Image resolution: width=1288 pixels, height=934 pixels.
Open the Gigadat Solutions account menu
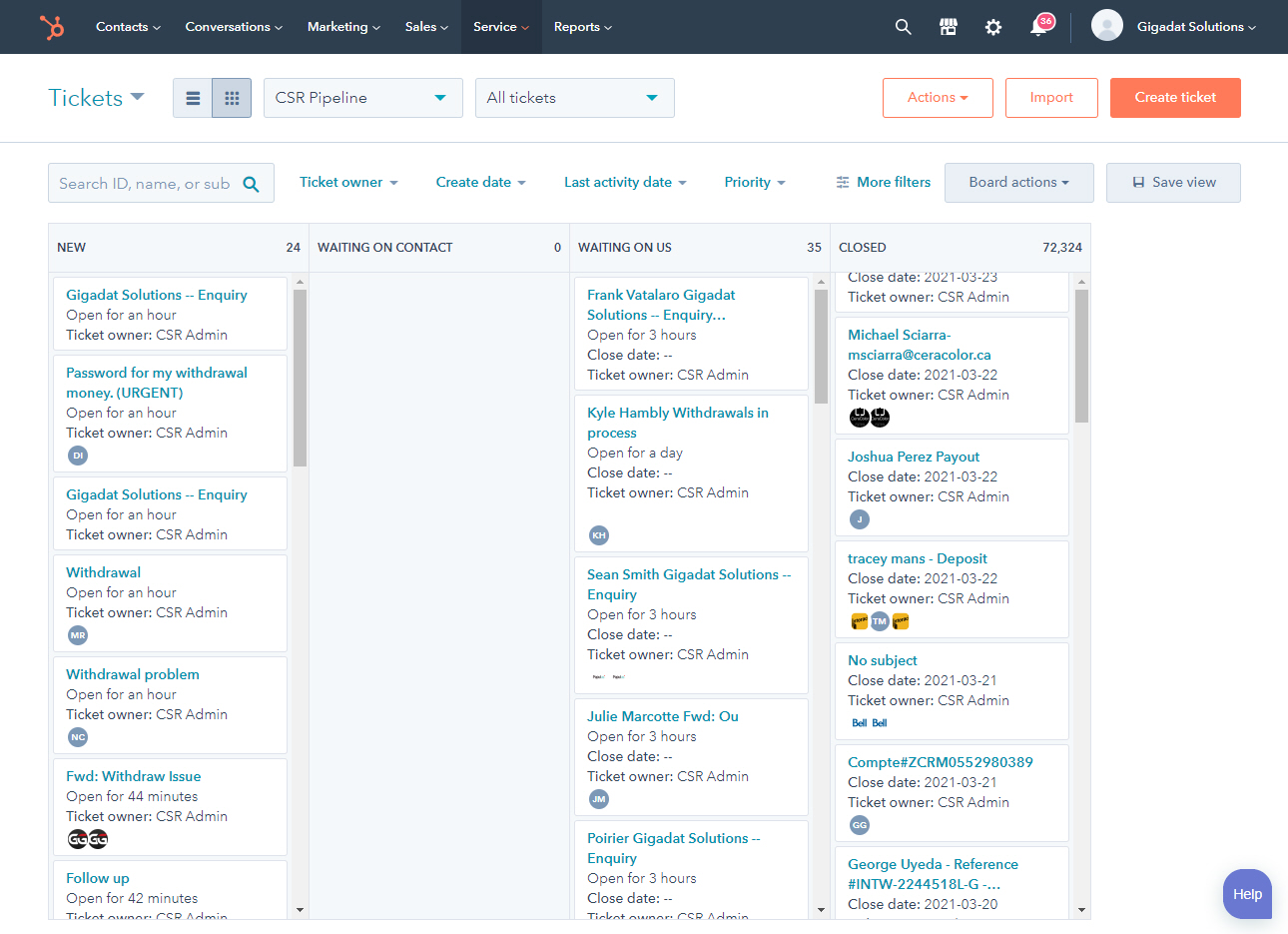1196,27
